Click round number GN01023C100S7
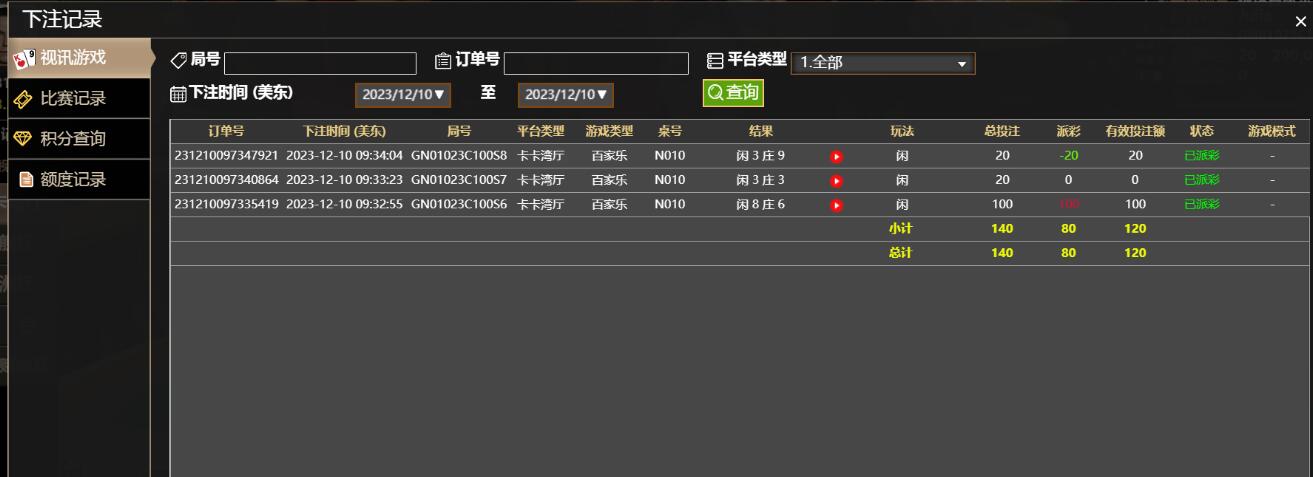Image resolution: width=1313 pixels, height=477 pixels. (459, 180)
